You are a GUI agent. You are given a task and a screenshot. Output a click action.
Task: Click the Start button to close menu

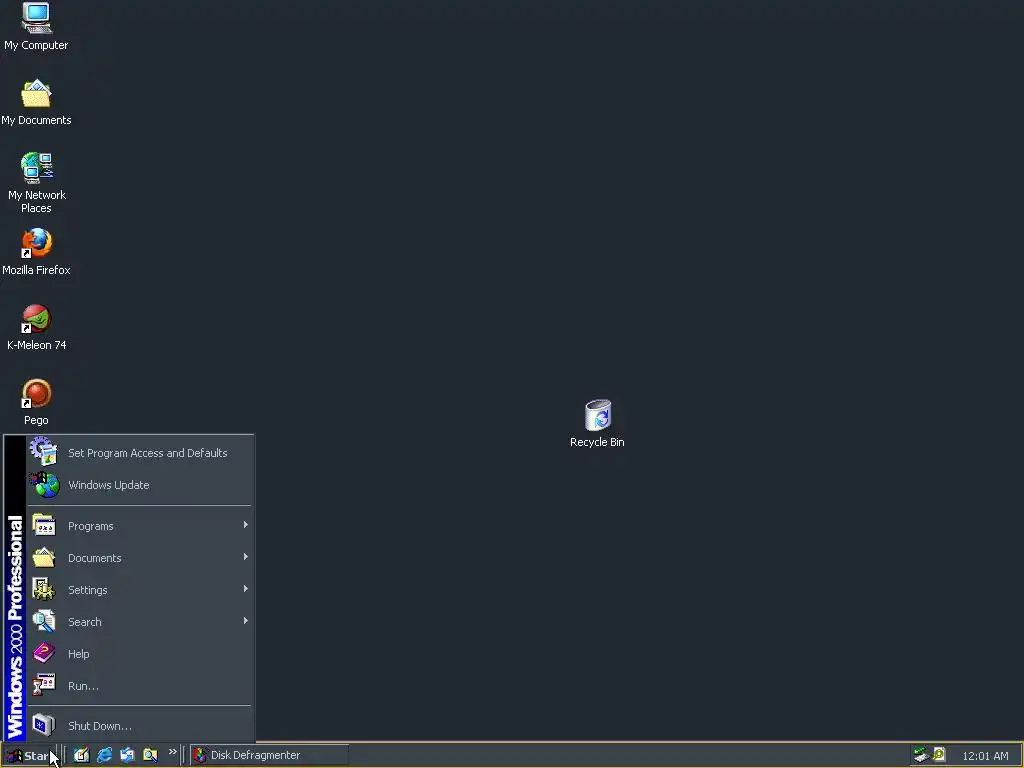click(x=29, y=756)
